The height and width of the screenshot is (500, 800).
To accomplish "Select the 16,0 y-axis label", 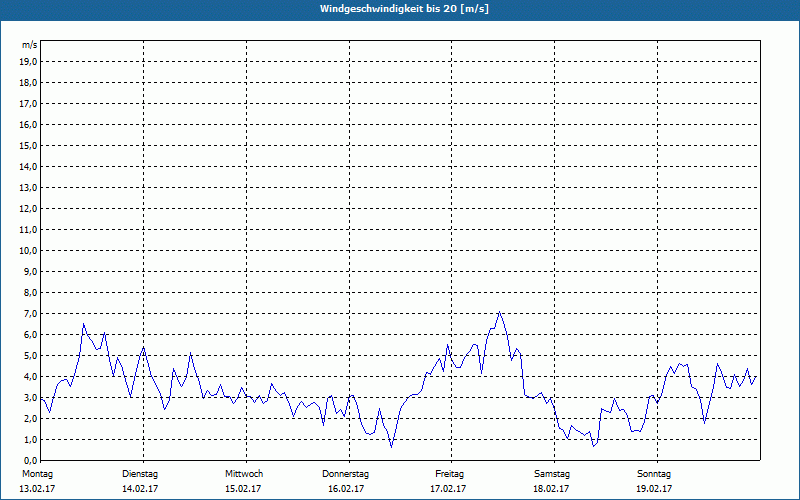I will 29,124.
